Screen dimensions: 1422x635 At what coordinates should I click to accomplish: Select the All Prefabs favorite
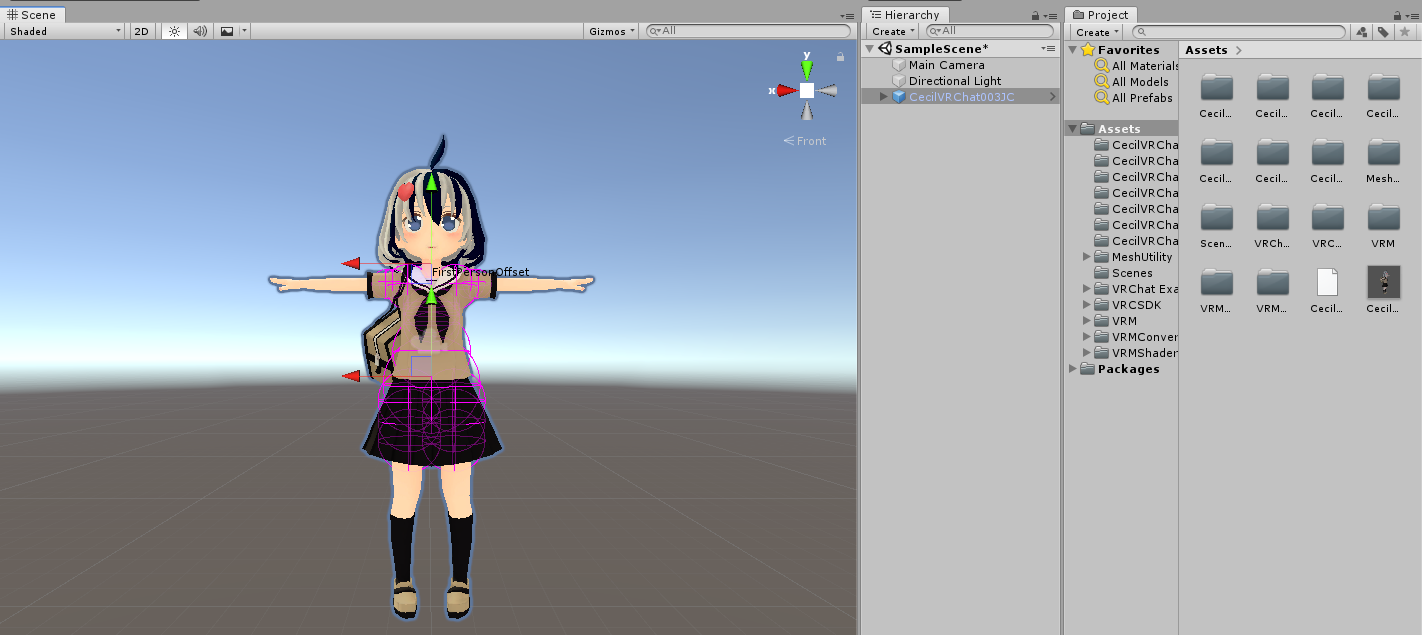(1134, 98)
